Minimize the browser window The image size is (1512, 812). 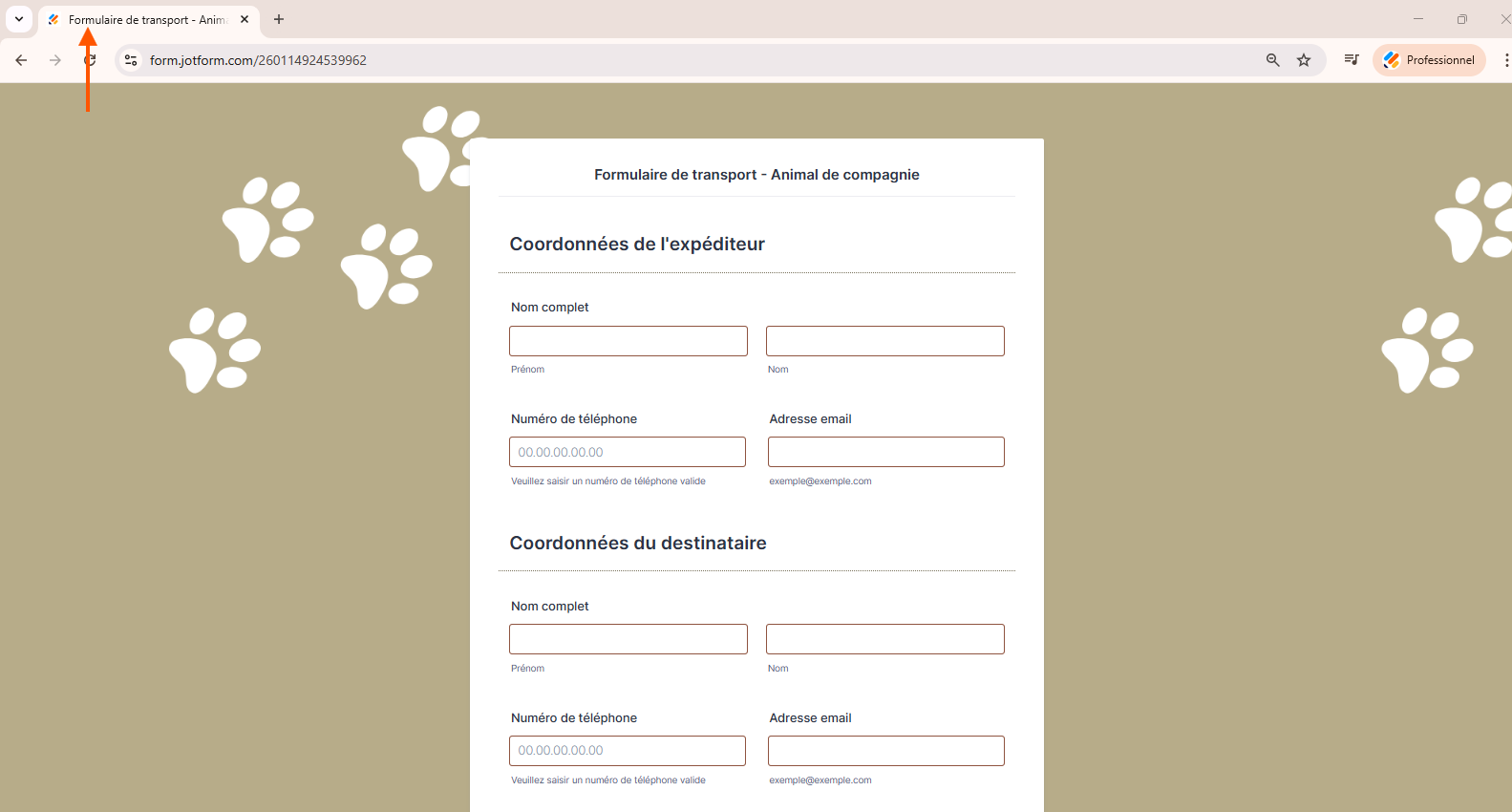tap(1418, 19)
